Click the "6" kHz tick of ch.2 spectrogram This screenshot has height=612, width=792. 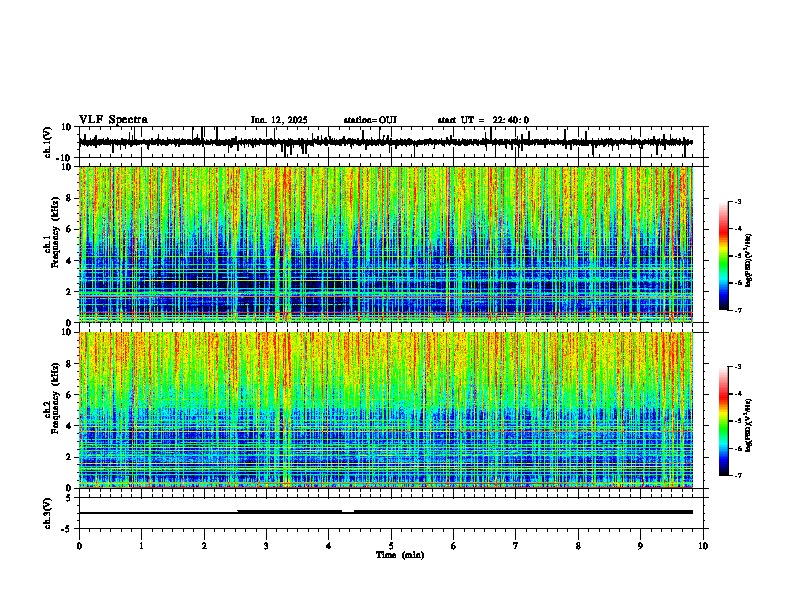[x=70, y=395]
